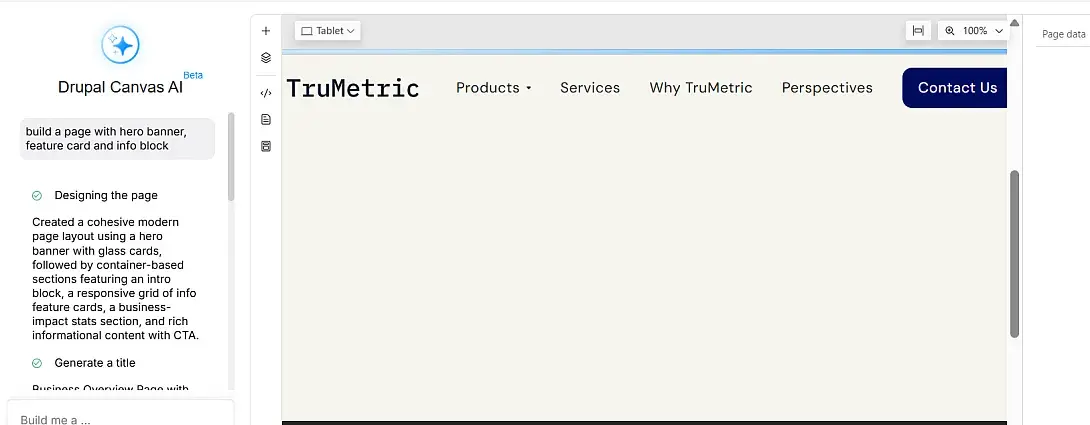
Task: Click the Generate a title step text
Action: (x=95, y=363)
